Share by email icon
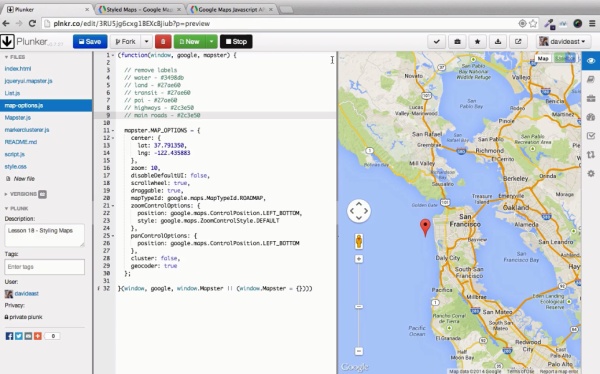Image resolution: width=600 pixels, height=374 pixels. pyautogui.click(x=28, y=336)
